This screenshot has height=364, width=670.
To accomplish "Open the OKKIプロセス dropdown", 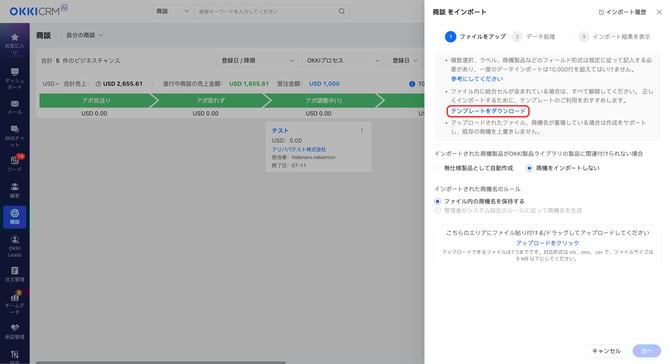I will coord(343,60).
